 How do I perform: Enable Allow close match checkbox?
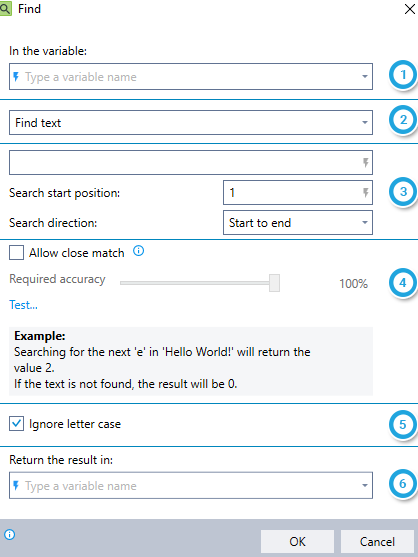coord(16,253)
